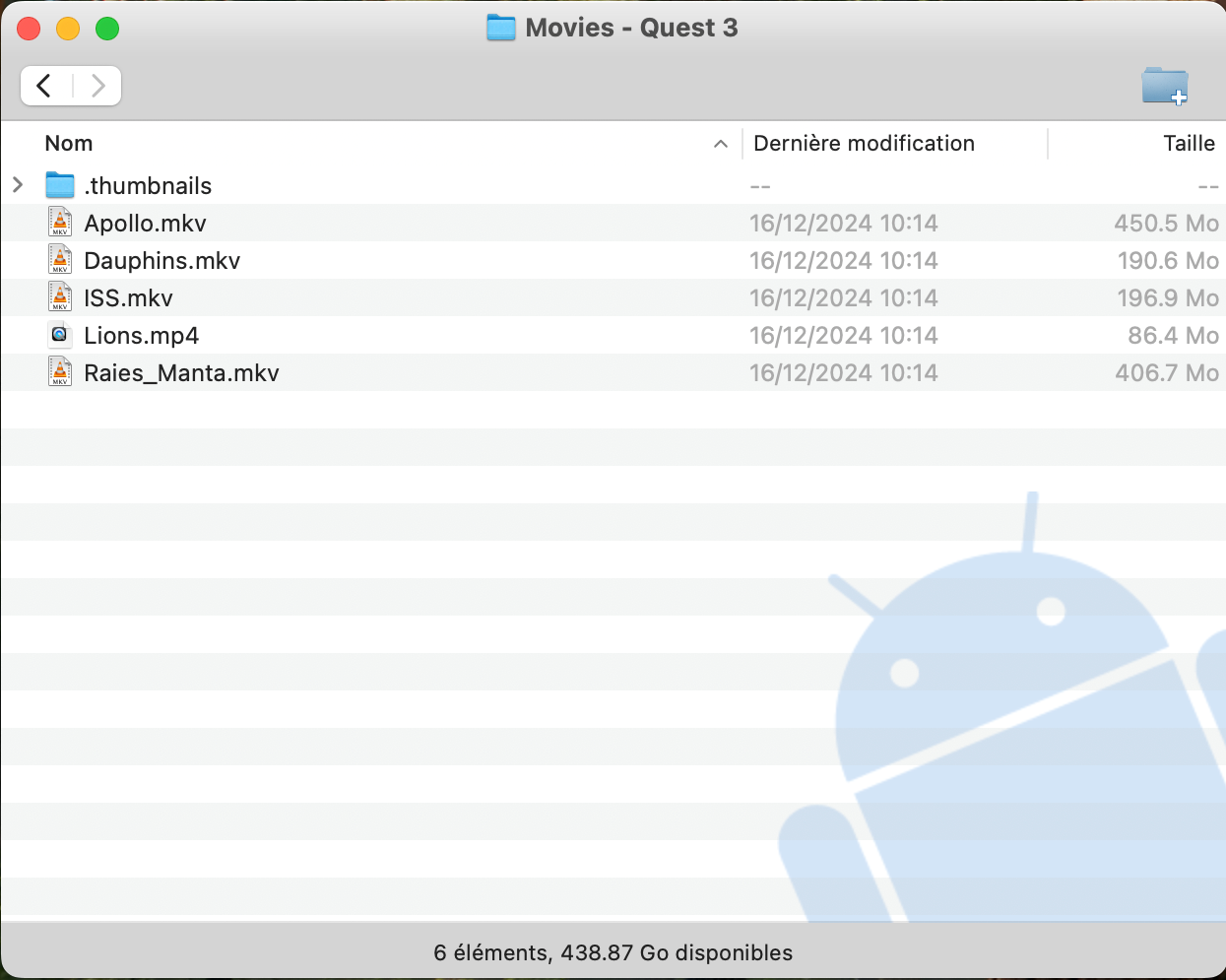
Task: Click the ISS.mkv file icon
Action: (60, 297)
